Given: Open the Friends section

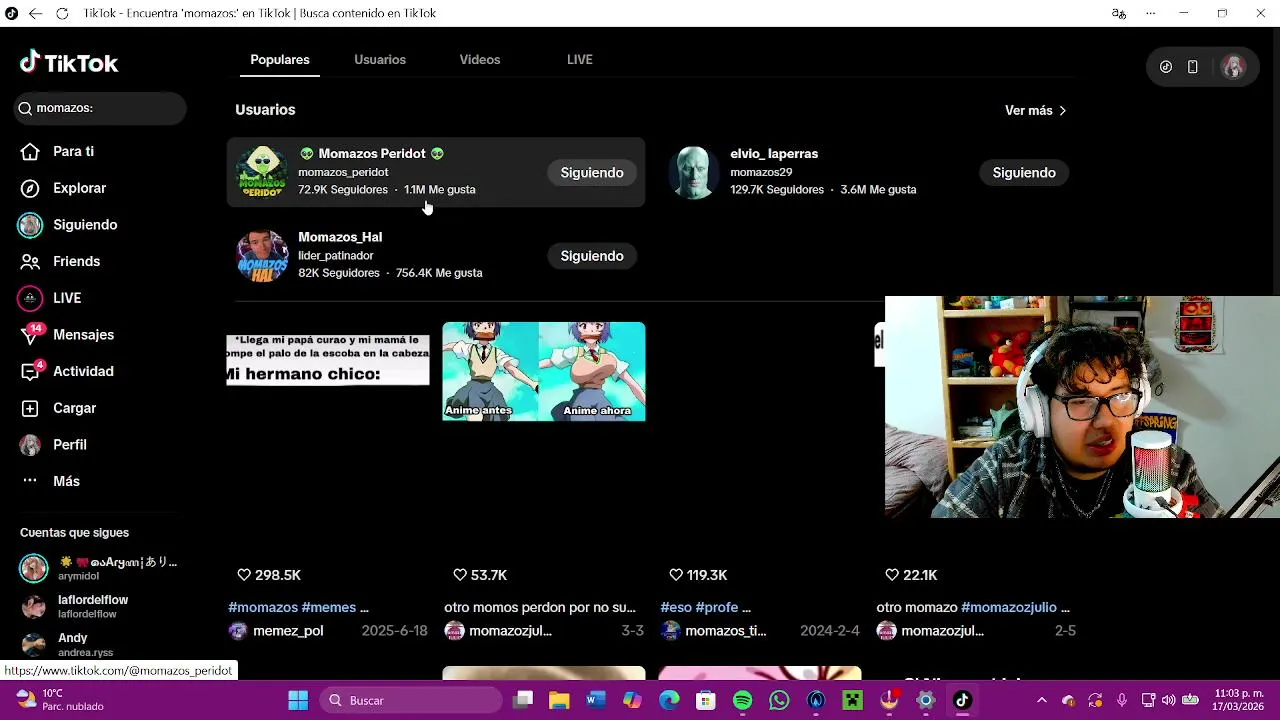Looking at the screenshot, I should (61, 261).
